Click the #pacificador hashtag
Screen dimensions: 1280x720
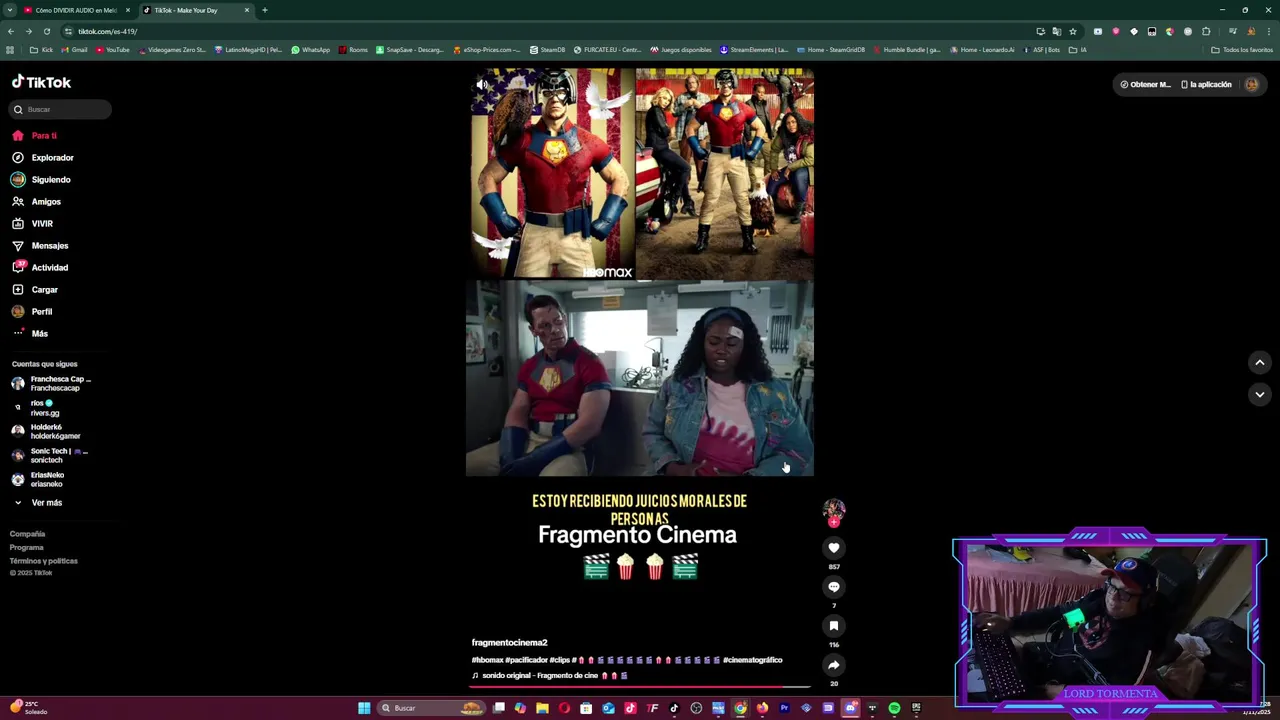point(525,660)
